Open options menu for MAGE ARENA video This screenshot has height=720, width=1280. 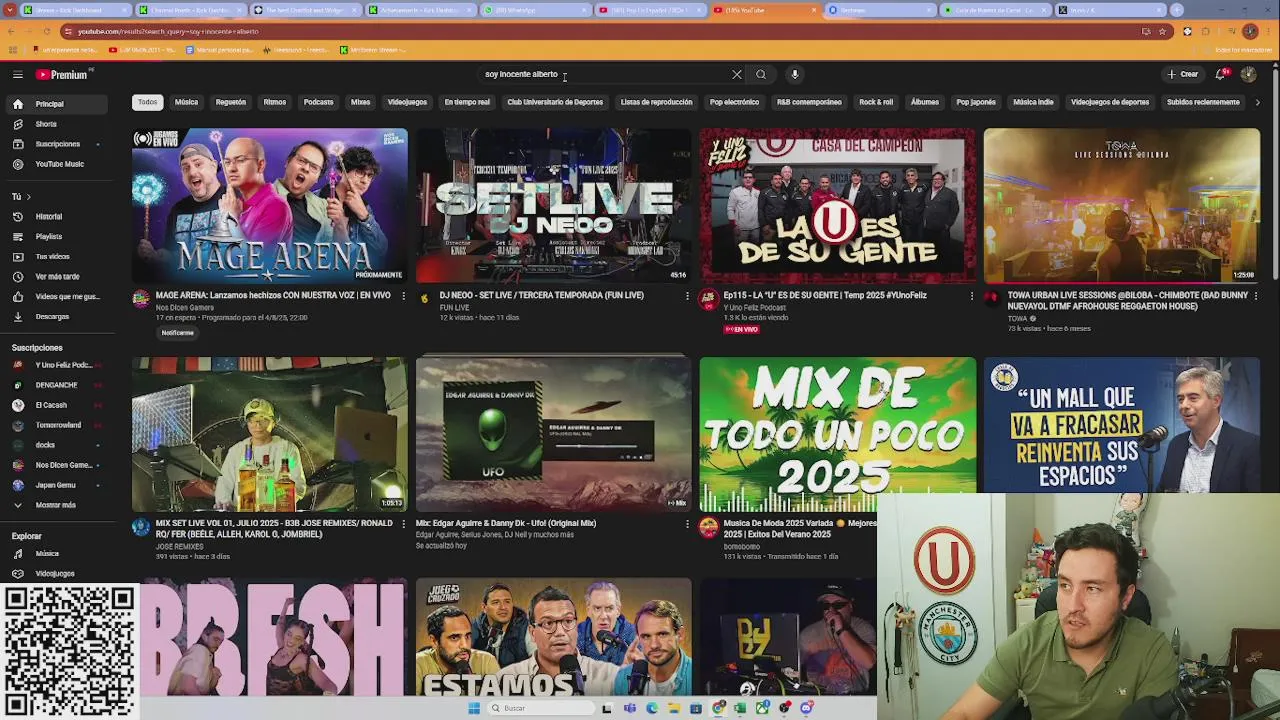point(403,296)
